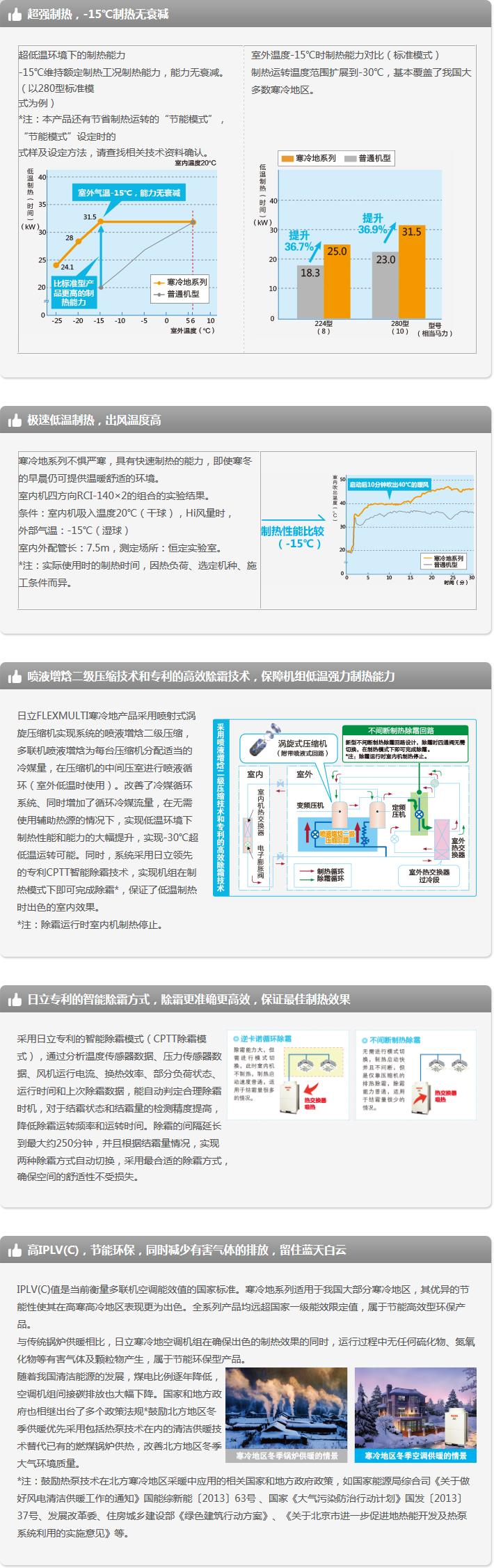
Task: Click gray 普通机型 legend swatch in bar chart
Action: tap(350, 159)
